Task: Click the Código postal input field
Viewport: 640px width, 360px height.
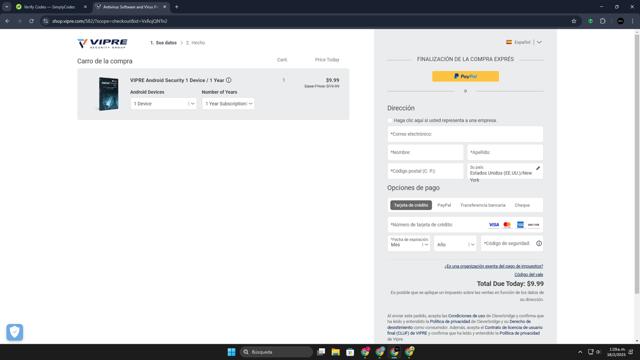Action: 425,171
